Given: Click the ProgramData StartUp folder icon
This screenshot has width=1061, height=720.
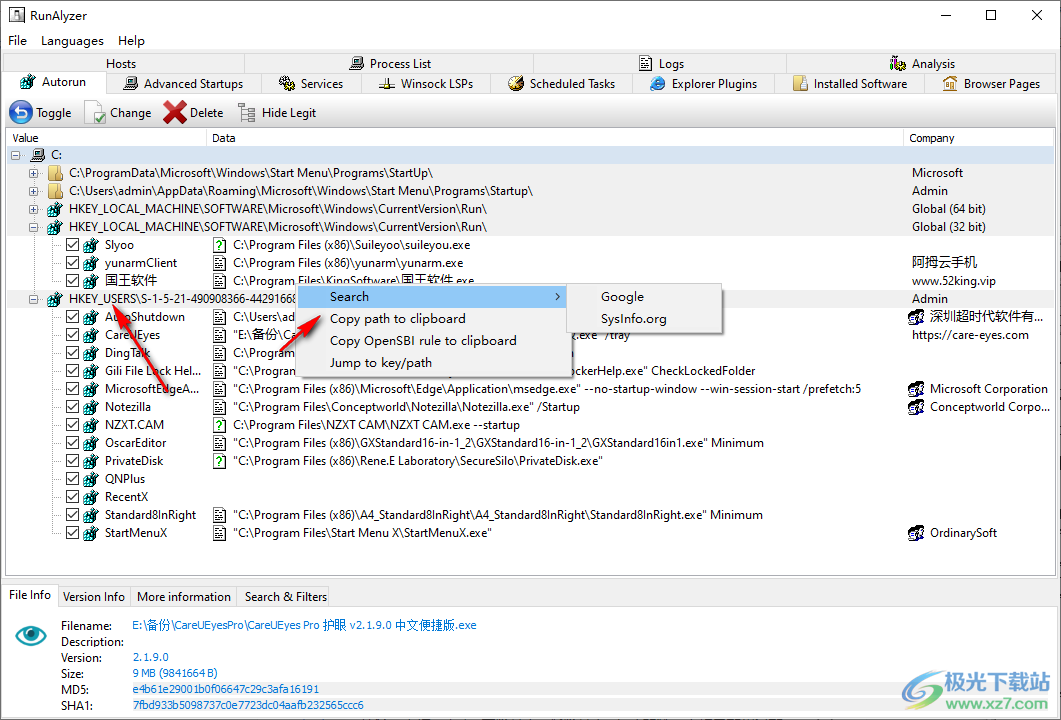Looking at the screenshot, I should 55,173.
